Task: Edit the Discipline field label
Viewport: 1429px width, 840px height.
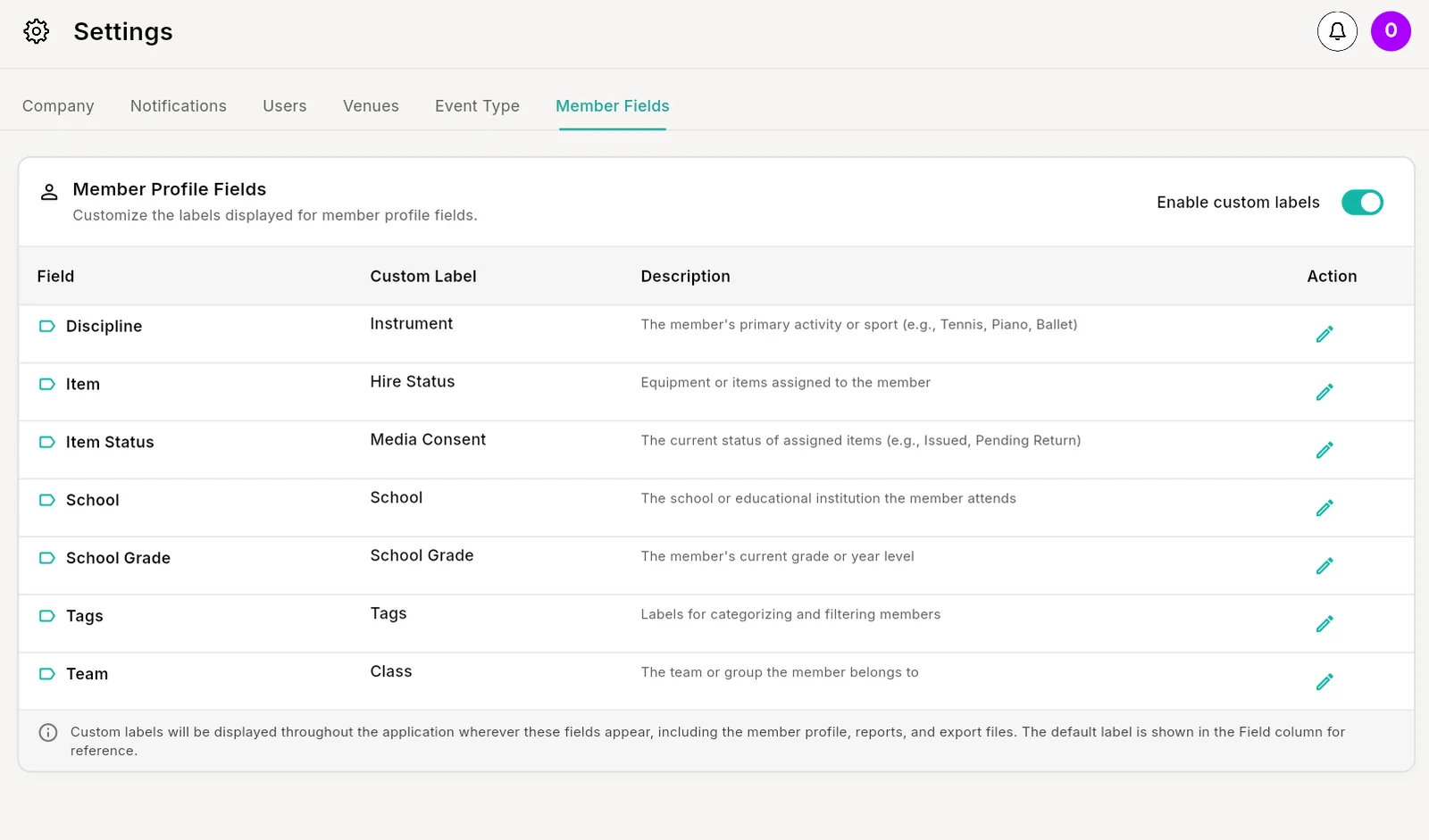Action: 1325,334
